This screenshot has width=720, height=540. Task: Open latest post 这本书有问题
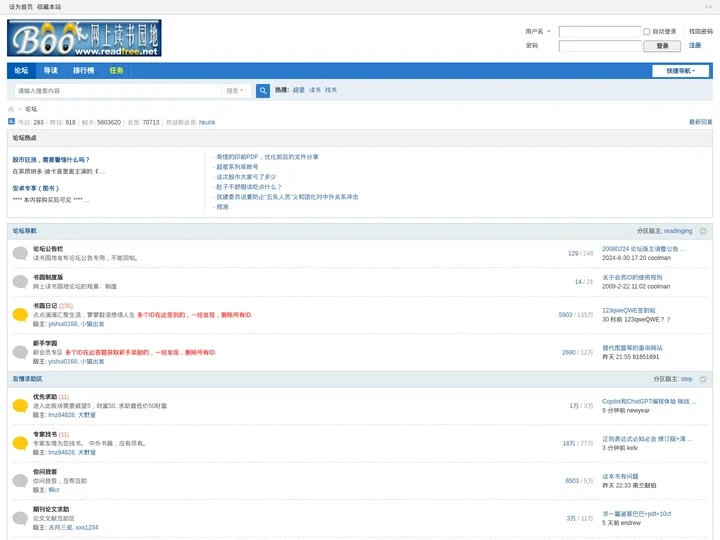click(x=620, y=477)
